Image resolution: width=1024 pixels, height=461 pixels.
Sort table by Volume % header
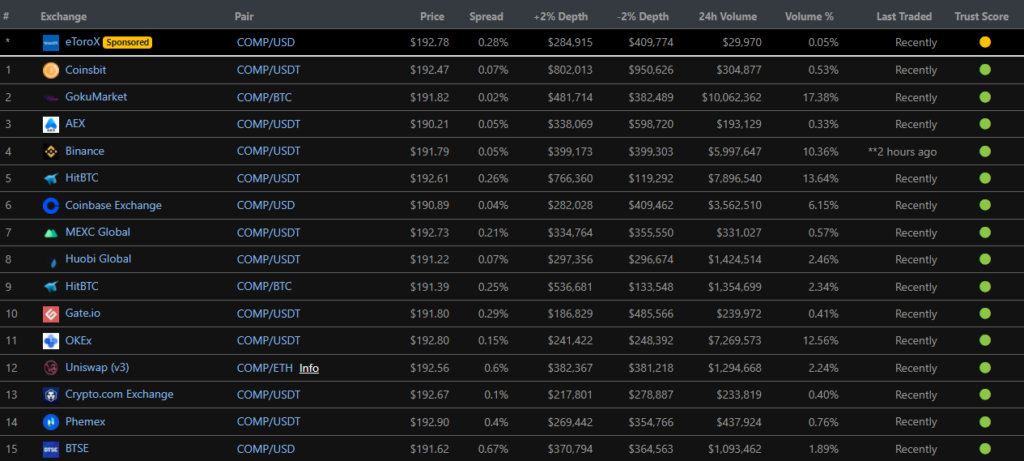tap(809, 16)
